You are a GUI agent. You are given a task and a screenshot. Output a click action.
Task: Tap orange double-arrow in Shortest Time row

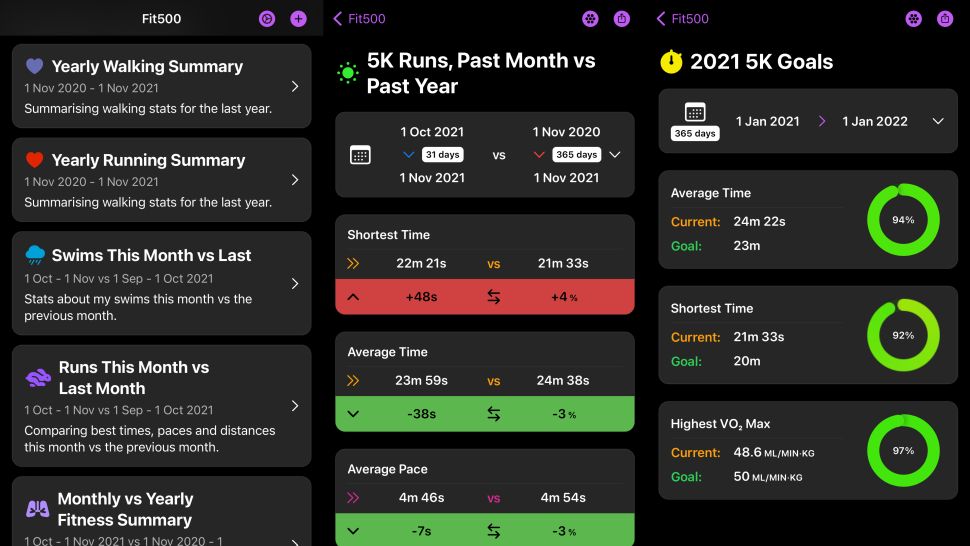[x=353, y=263]
